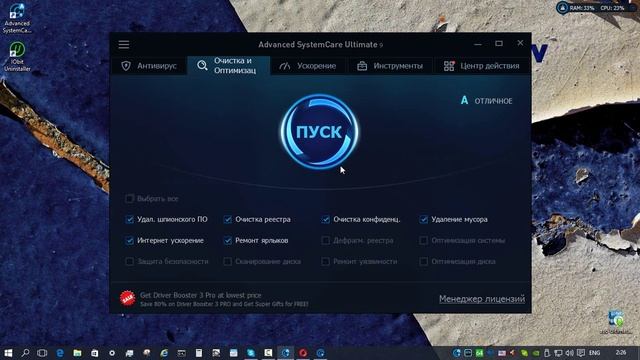Uncheck Очистка реестра option
Image resolution: width=640 pixels, height=360 pixels.
227,220
